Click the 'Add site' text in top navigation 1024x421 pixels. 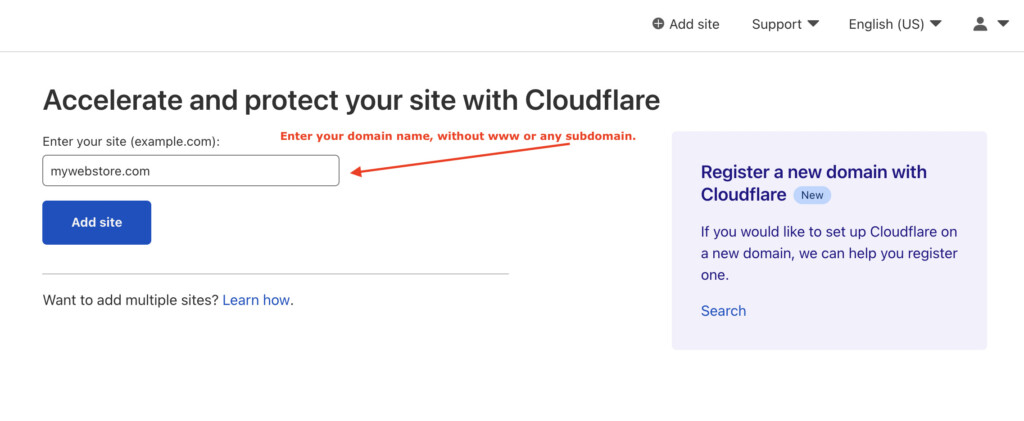[x=694, y=24]
